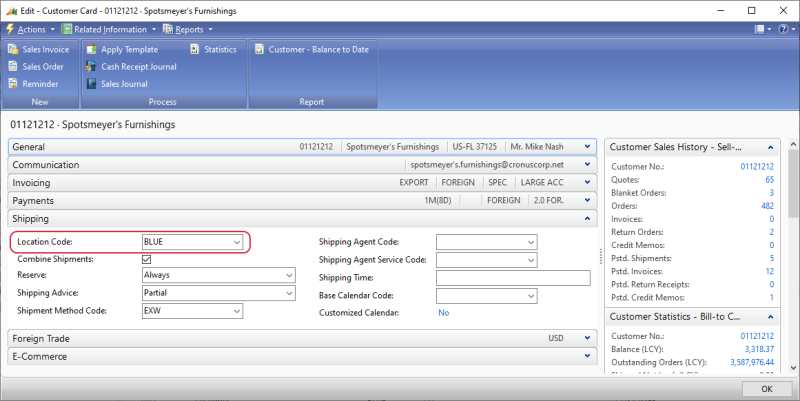800x401 pixels.
Task: Open Customer No. link in Customer Statistics
Action: point(757,336)
